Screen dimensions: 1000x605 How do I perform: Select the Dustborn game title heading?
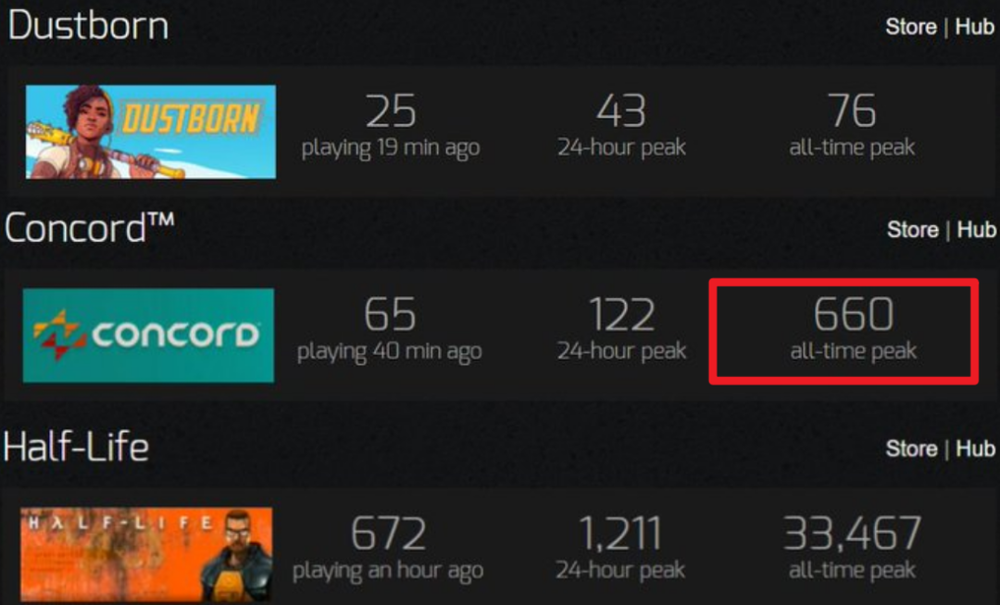coord(88,26)
